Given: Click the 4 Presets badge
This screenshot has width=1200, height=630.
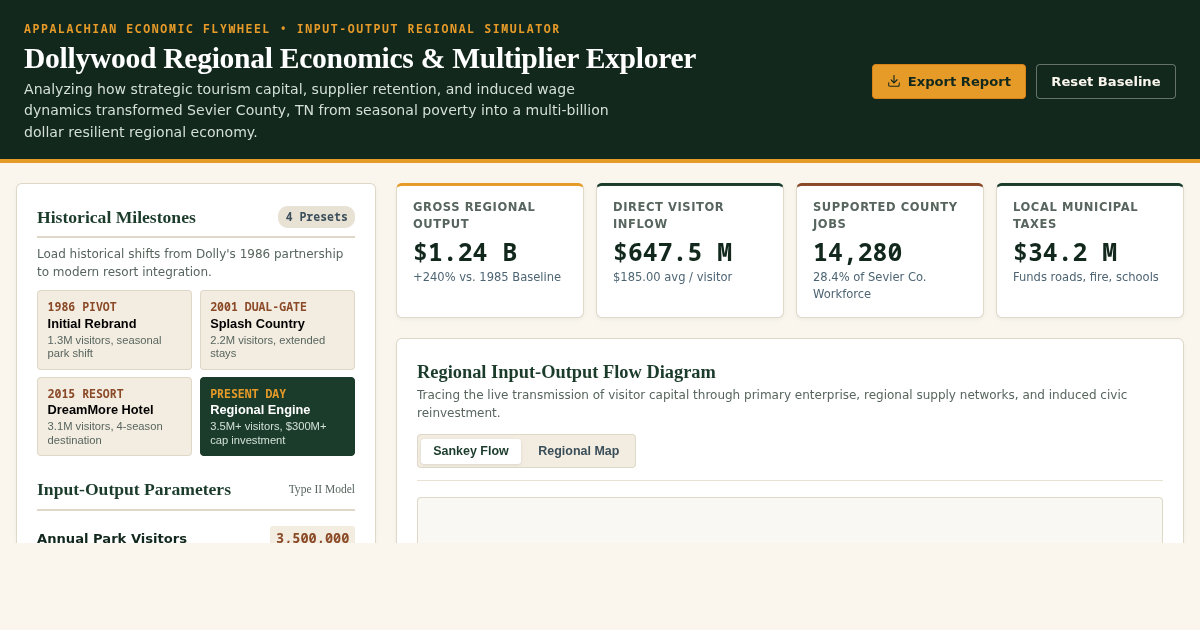Looking at the screenshot, I should (x=316, y=217).
